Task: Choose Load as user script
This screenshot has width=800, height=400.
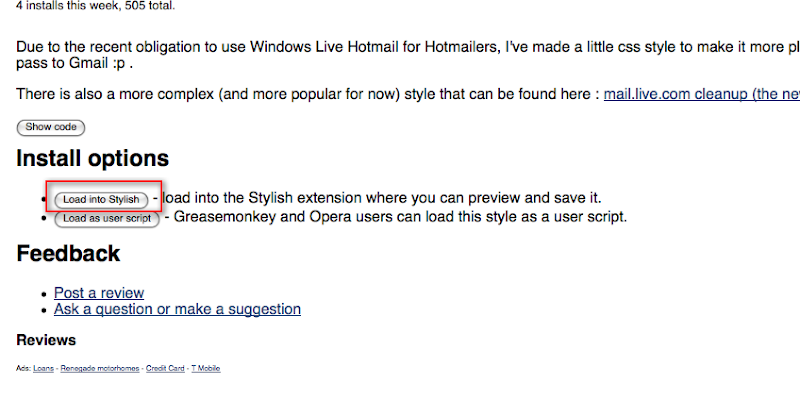Action: (107, 218)
